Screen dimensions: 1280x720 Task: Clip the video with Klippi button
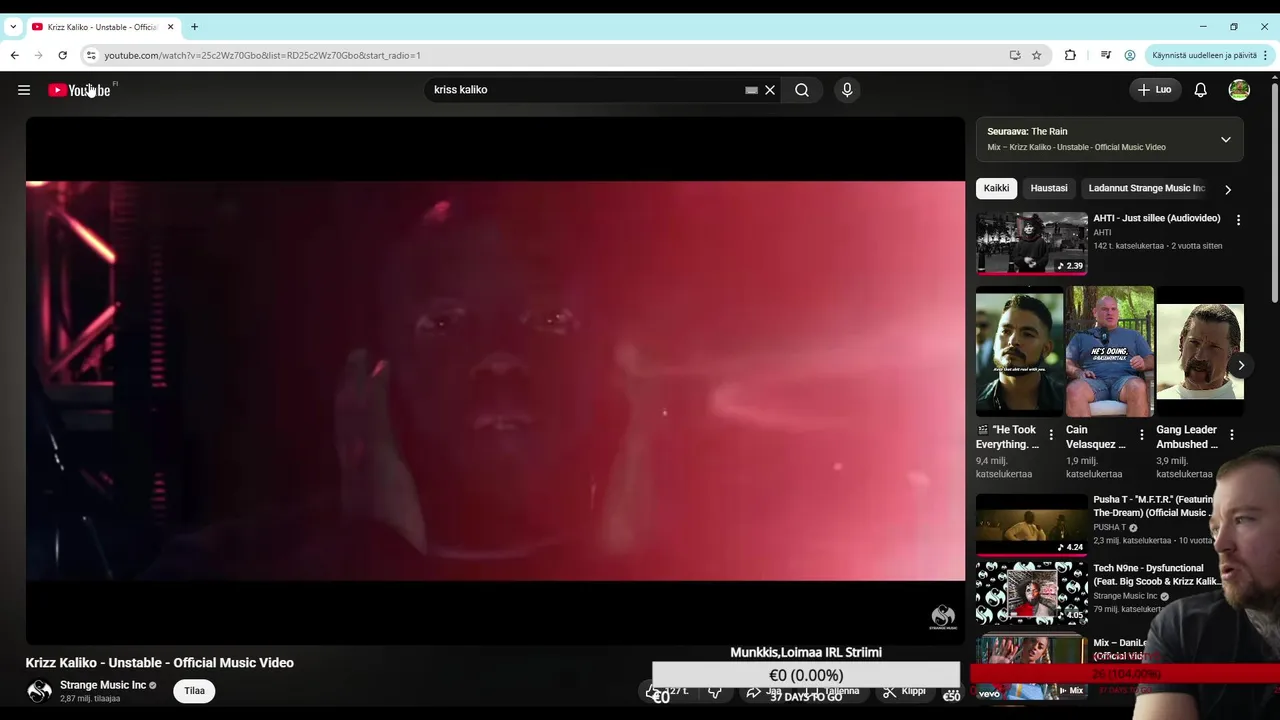[x=904, y=691]
